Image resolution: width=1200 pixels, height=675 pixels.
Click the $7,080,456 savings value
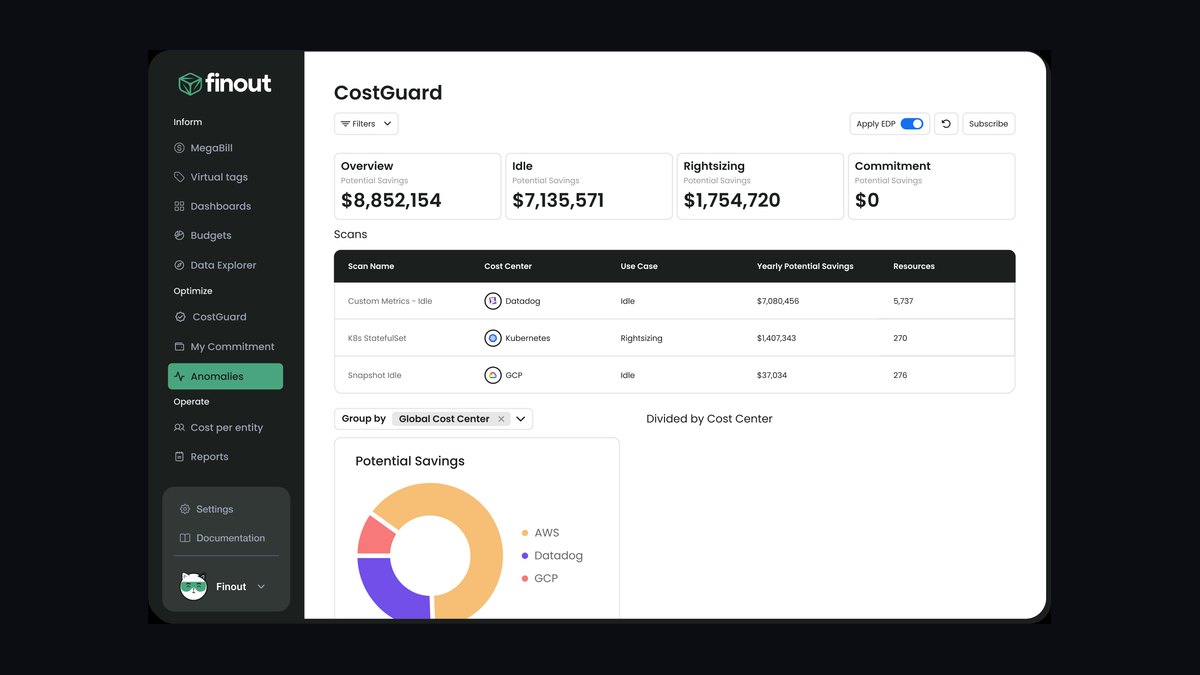pyautogui.click(x=778, y=301)
